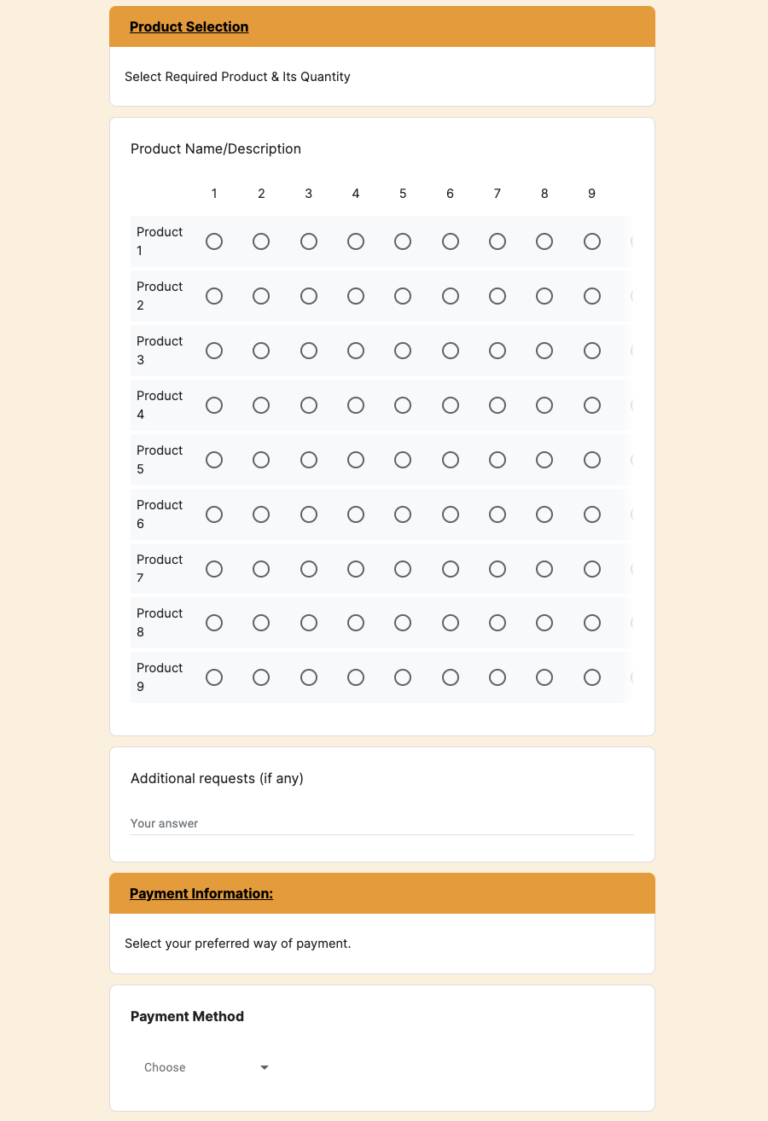The image size is (768, 1121).
Task: Select quantity 6 for Product 9
Action: pyautogui.click(x=450, y=677)
